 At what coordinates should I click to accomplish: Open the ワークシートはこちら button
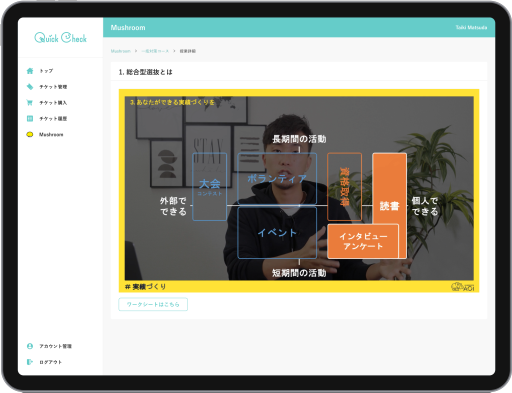point(153,304)
